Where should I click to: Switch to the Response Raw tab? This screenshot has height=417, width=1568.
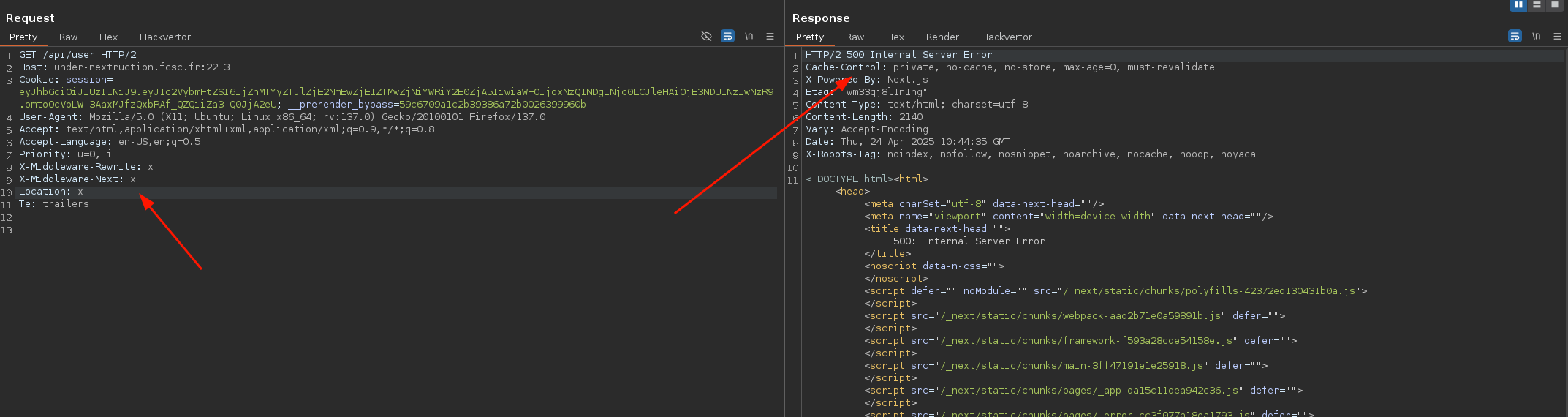[x=855, y=37]
